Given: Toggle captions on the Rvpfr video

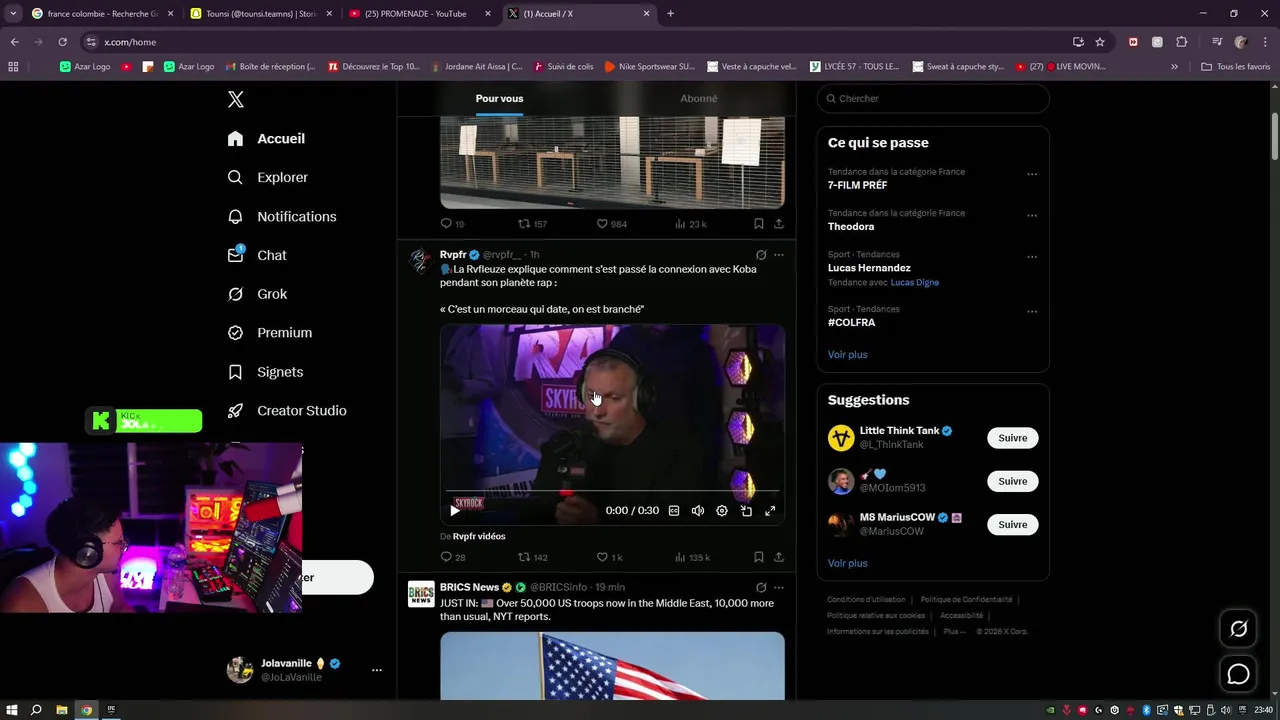Looking at the screenshot, I should click(674, 510).
